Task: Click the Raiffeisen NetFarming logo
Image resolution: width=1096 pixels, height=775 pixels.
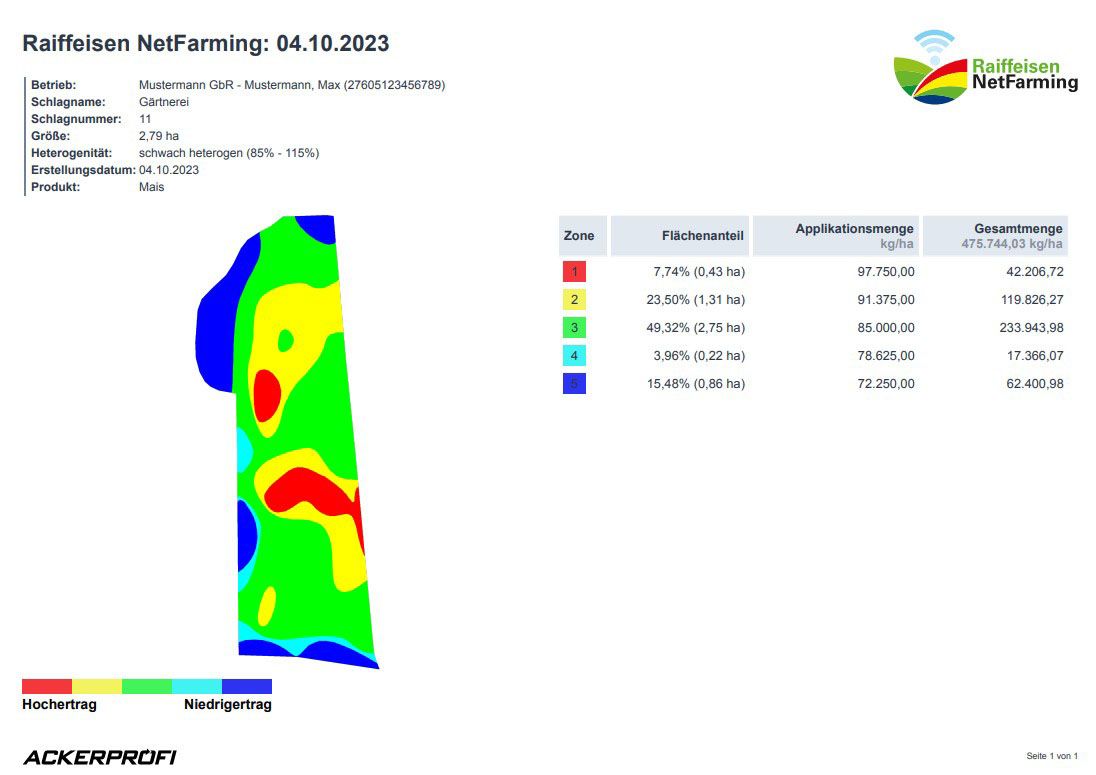Action: pyautogui.click(x=986, y=67)
